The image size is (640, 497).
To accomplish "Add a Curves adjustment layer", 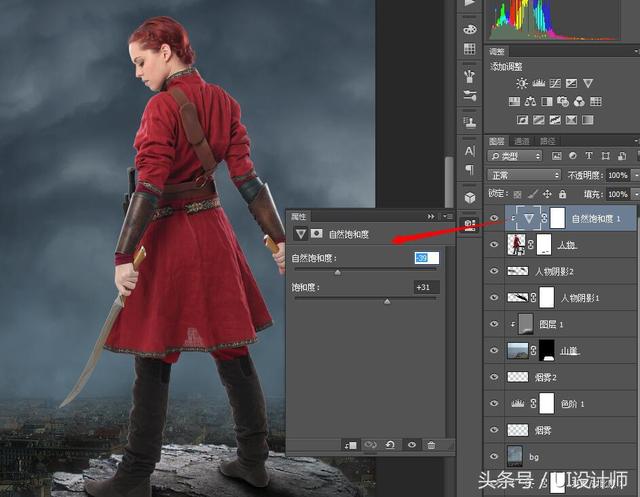I will tap(555, 83).
